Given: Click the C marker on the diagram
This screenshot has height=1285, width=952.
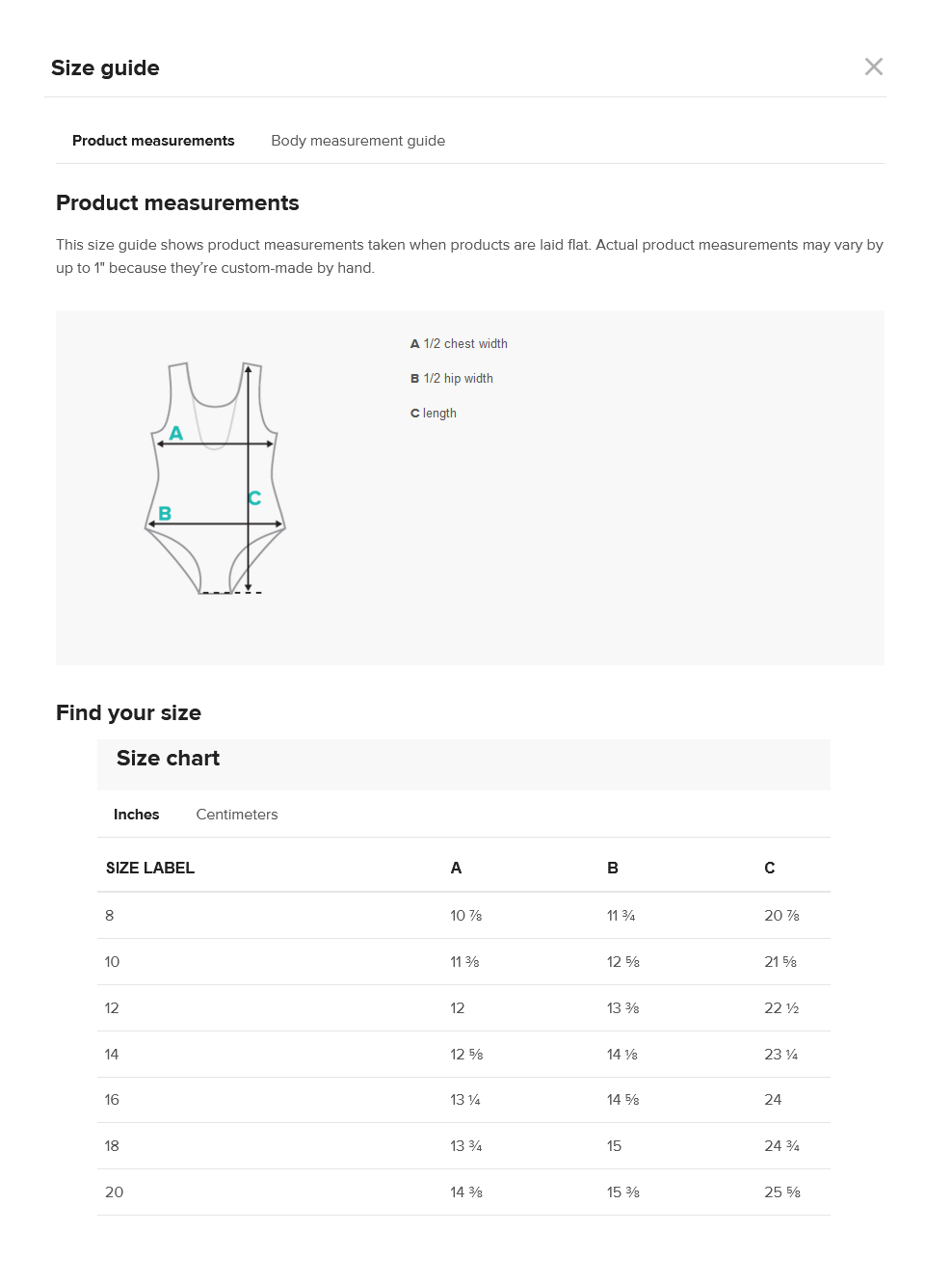Looking at the screenshot, I should pos(254,498).
